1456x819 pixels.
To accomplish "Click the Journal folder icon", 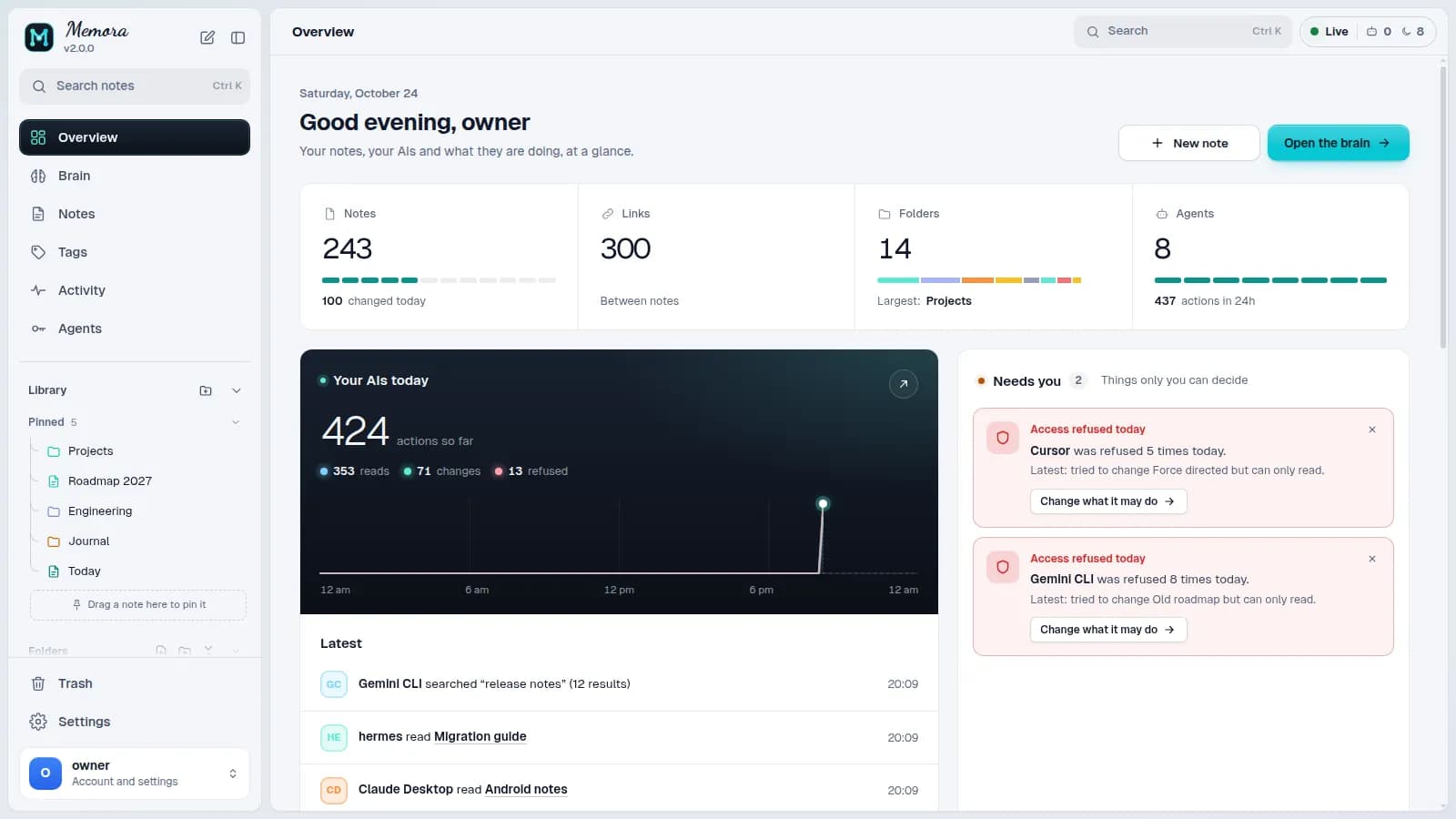I will [54, 541].
